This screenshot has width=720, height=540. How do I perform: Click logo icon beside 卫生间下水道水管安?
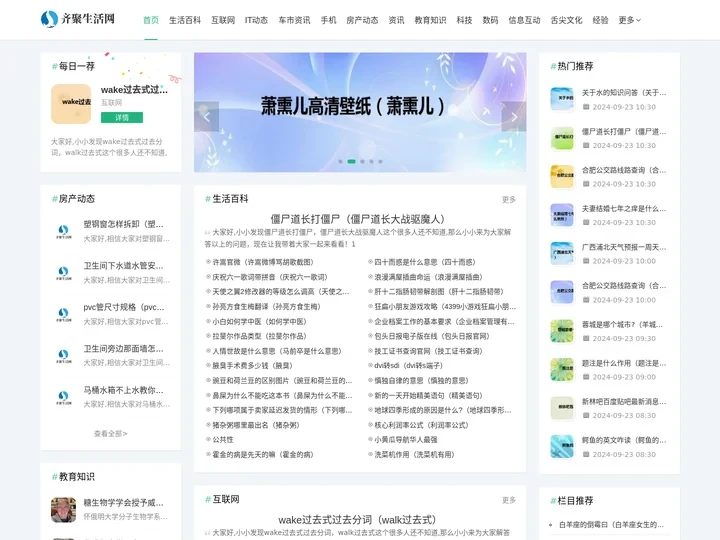click(x=63, y=273)
